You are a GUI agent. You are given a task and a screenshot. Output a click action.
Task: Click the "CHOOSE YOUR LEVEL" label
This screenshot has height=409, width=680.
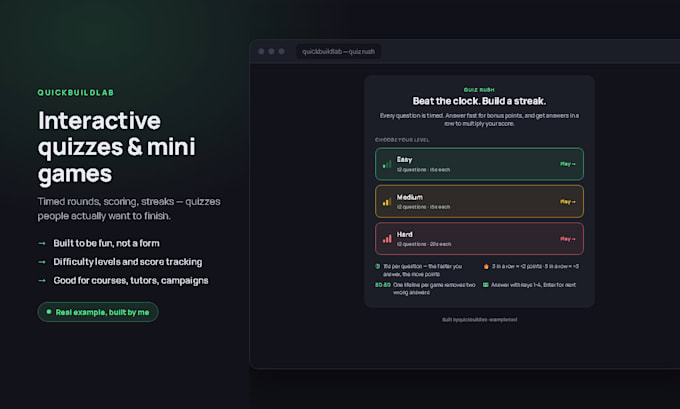[402, 140]
